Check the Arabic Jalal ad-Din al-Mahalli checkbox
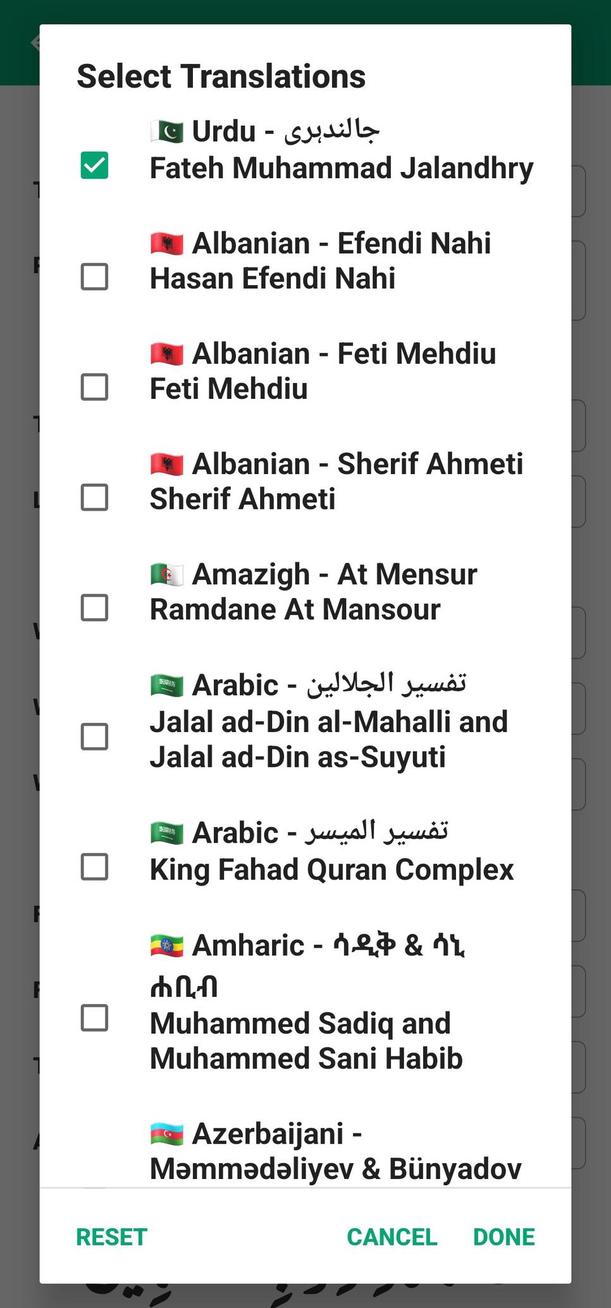This screenshot has height=1308, width=611. [x=94, y=737]
